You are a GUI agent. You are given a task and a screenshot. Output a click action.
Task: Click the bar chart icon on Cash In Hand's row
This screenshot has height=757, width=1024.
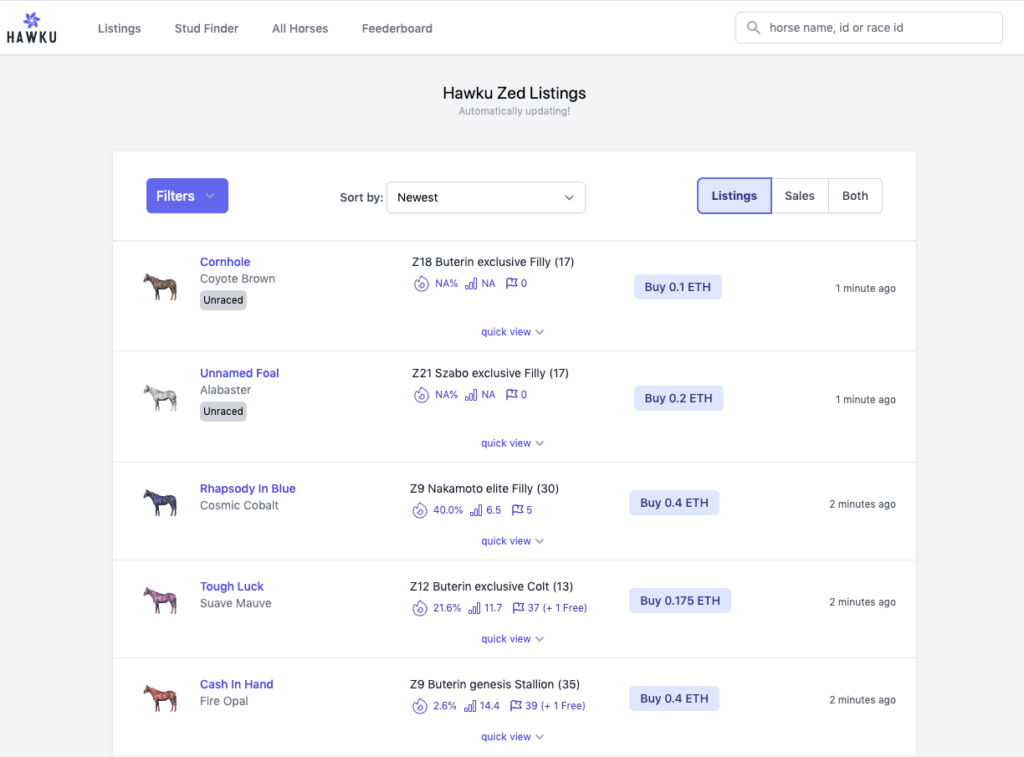click(x=472, y=706)
